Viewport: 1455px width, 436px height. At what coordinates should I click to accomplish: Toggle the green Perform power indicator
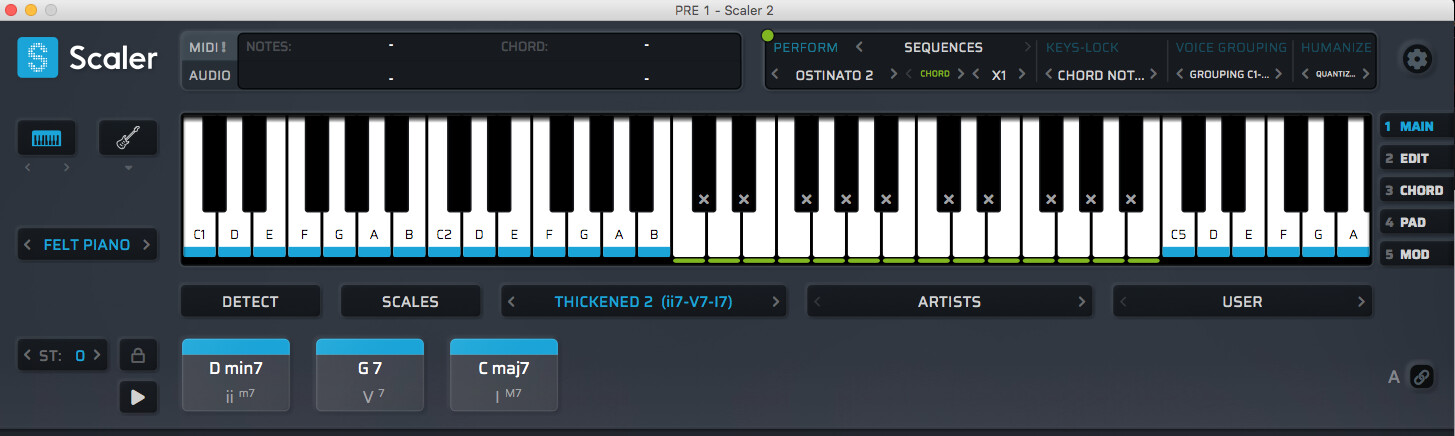point(768,37)
